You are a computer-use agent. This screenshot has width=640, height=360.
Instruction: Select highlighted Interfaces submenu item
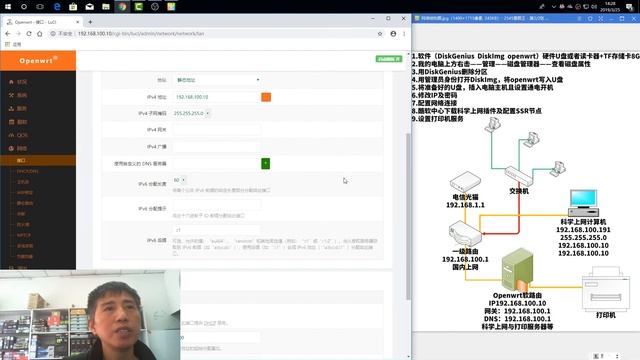pos(38,160)
